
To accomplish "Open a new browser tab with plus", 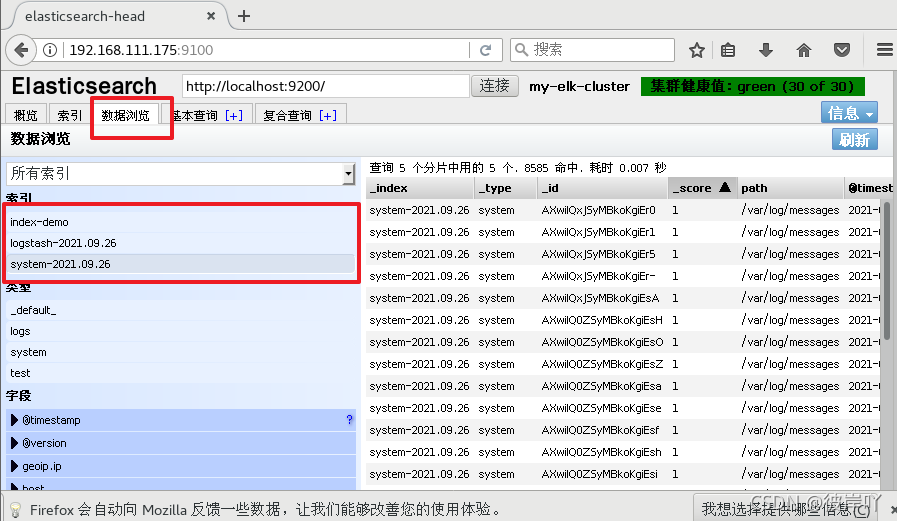I will [x=244, y=16].
